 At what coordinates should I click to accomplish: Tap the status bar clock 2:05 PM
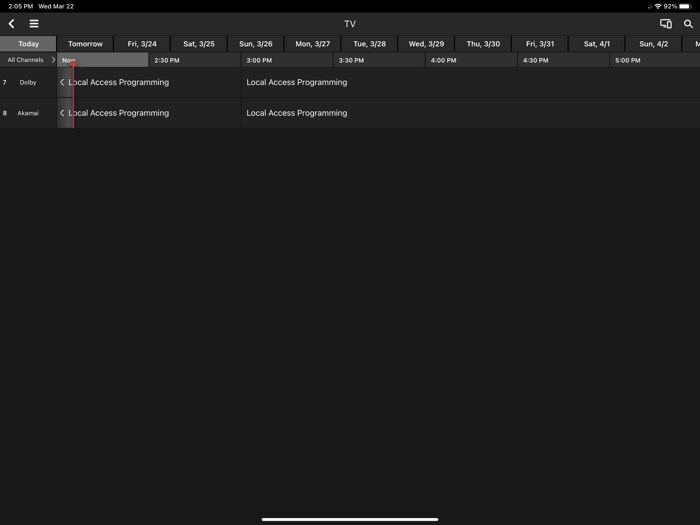[21, 6]
